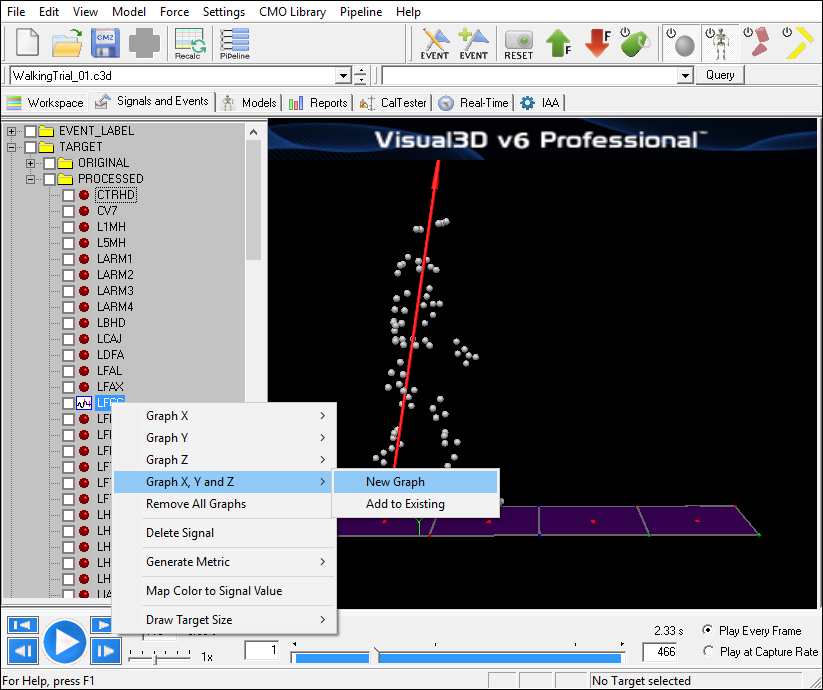Switch to the Models tab
Image resolution: width=823 pixels, height=690 pixels.
250,103
